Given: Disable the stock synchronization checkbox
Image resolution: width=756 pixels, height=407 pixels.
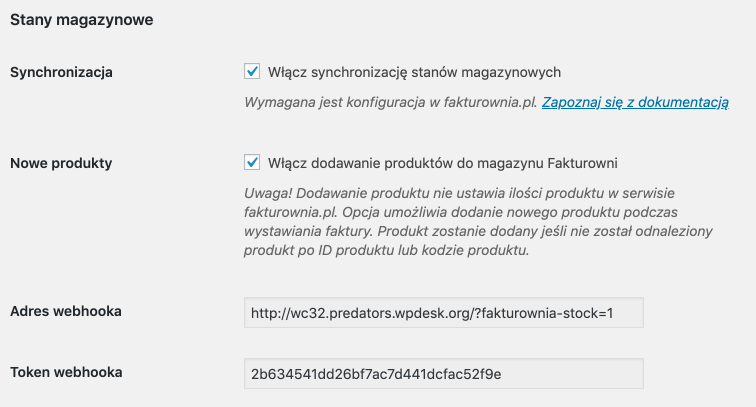Looking at the screenshot, I should [252, 72].
